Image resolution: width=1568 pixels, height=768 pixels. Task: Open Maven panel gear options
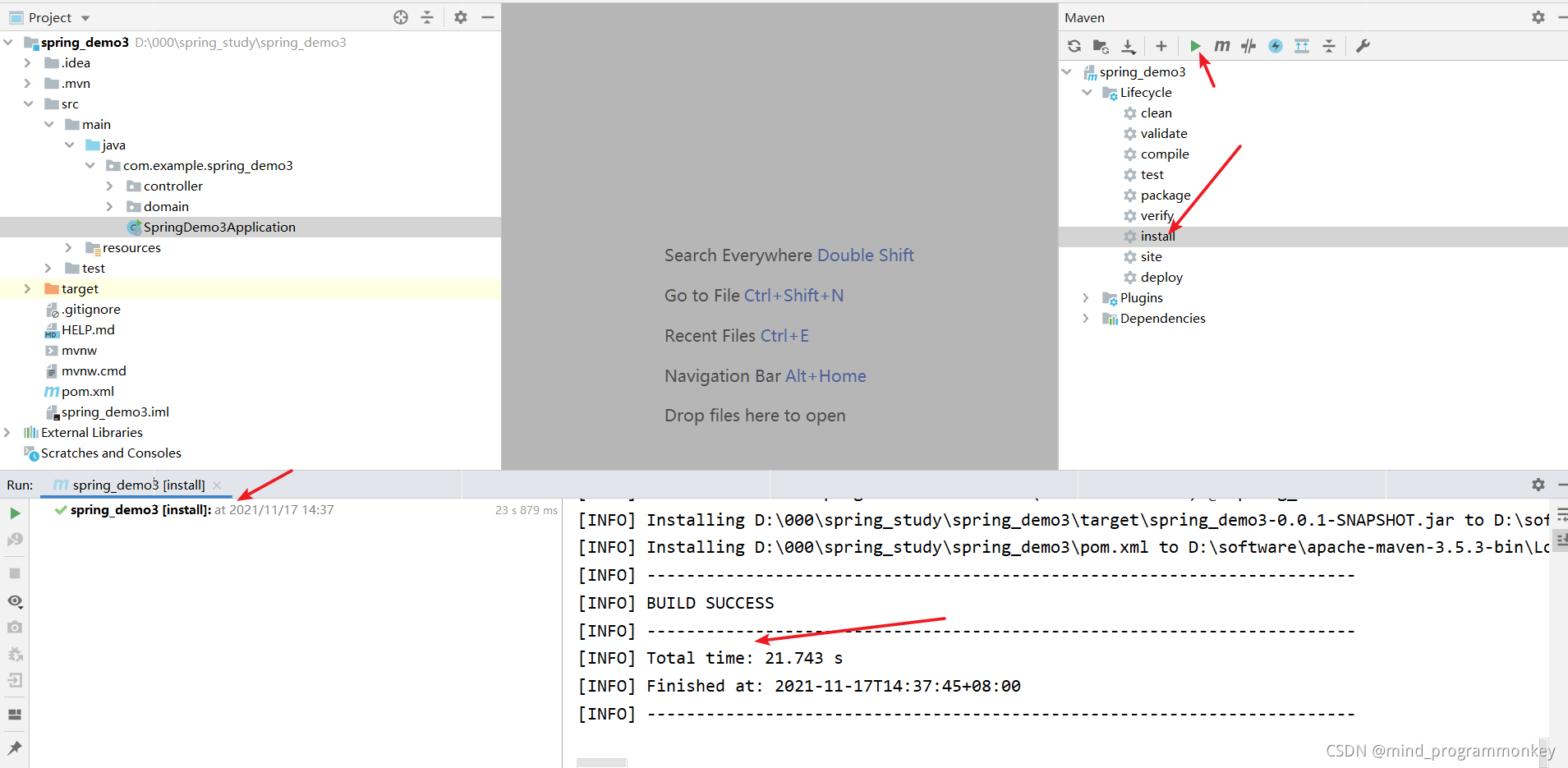click(x=1538, y=17)
